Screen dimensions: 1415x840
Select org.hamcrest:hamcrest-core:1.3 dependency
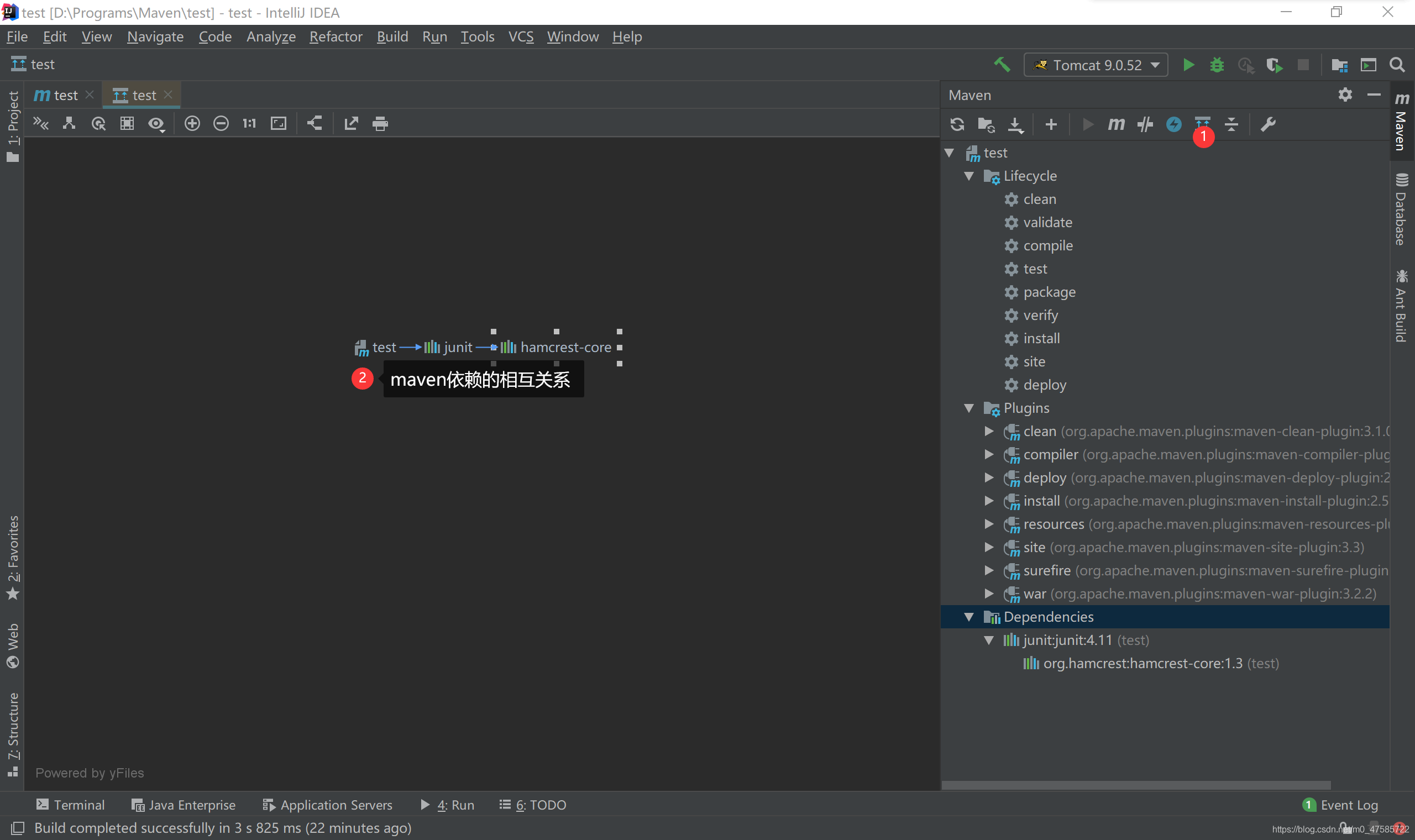click(x=1151, y=663)
